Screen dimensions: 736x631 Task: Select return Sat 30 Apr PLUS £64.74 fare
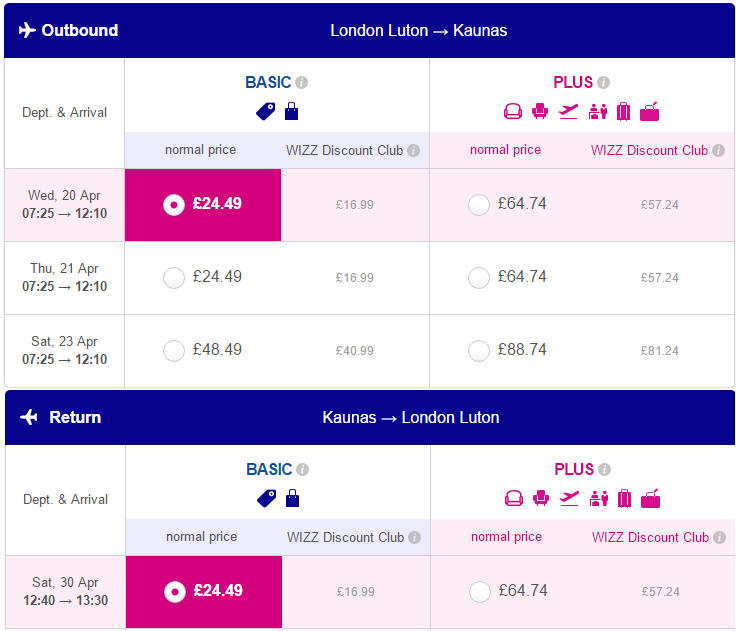(480, 592)
